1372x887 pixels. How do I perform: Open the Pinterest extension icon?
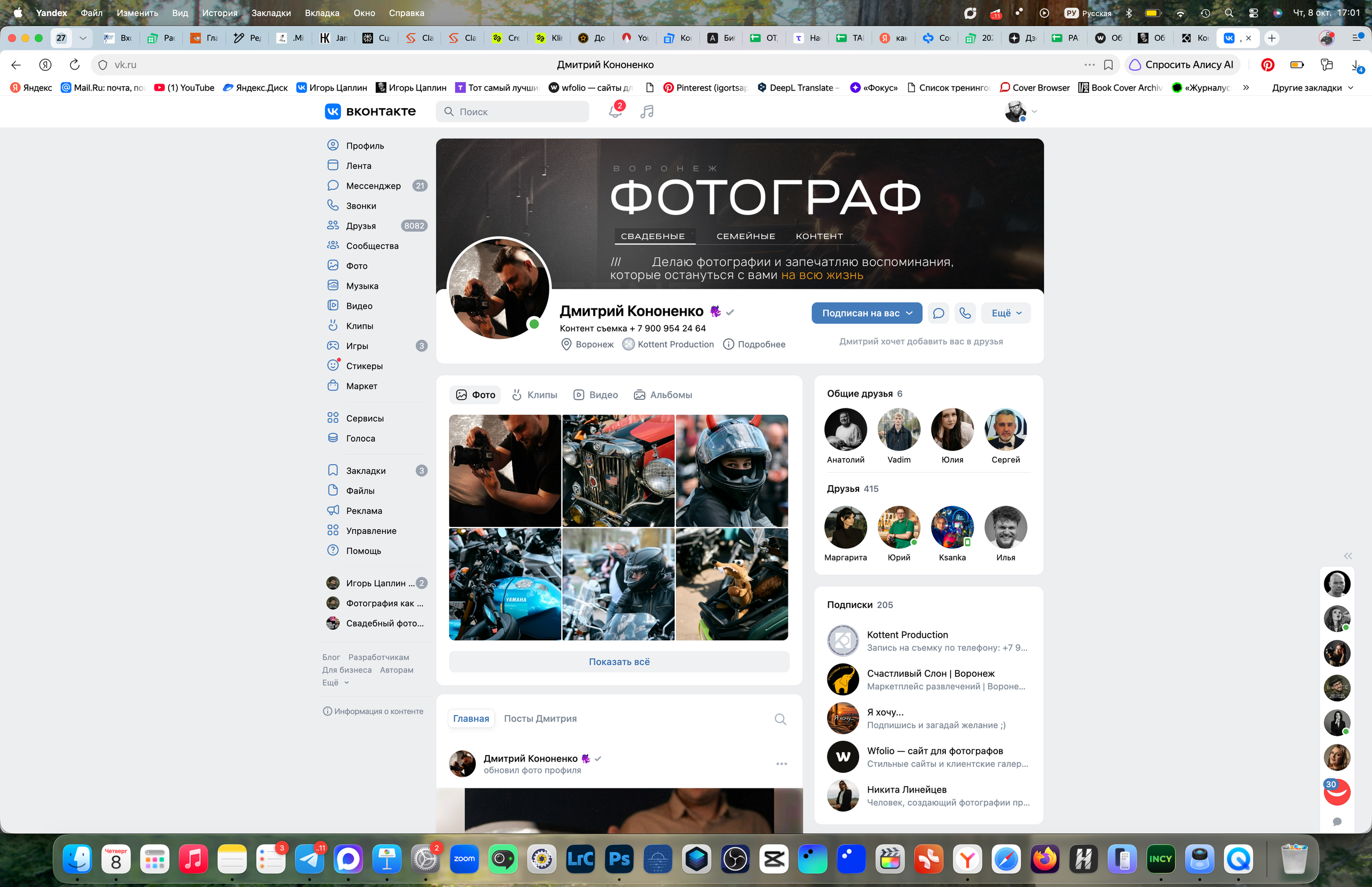tap(1267, 64)
